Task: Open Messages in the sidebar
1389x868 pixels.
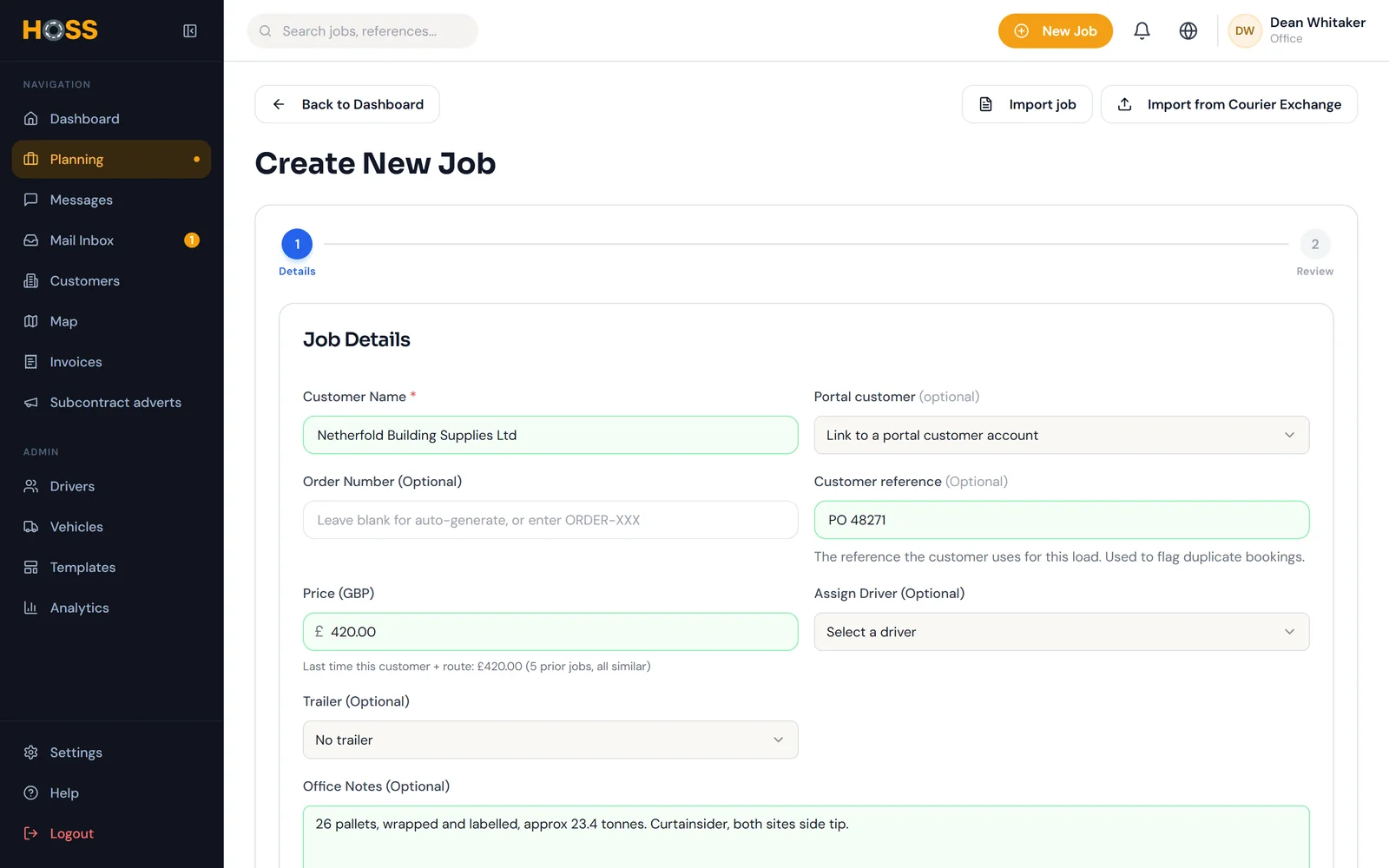Action: point(111,200)
